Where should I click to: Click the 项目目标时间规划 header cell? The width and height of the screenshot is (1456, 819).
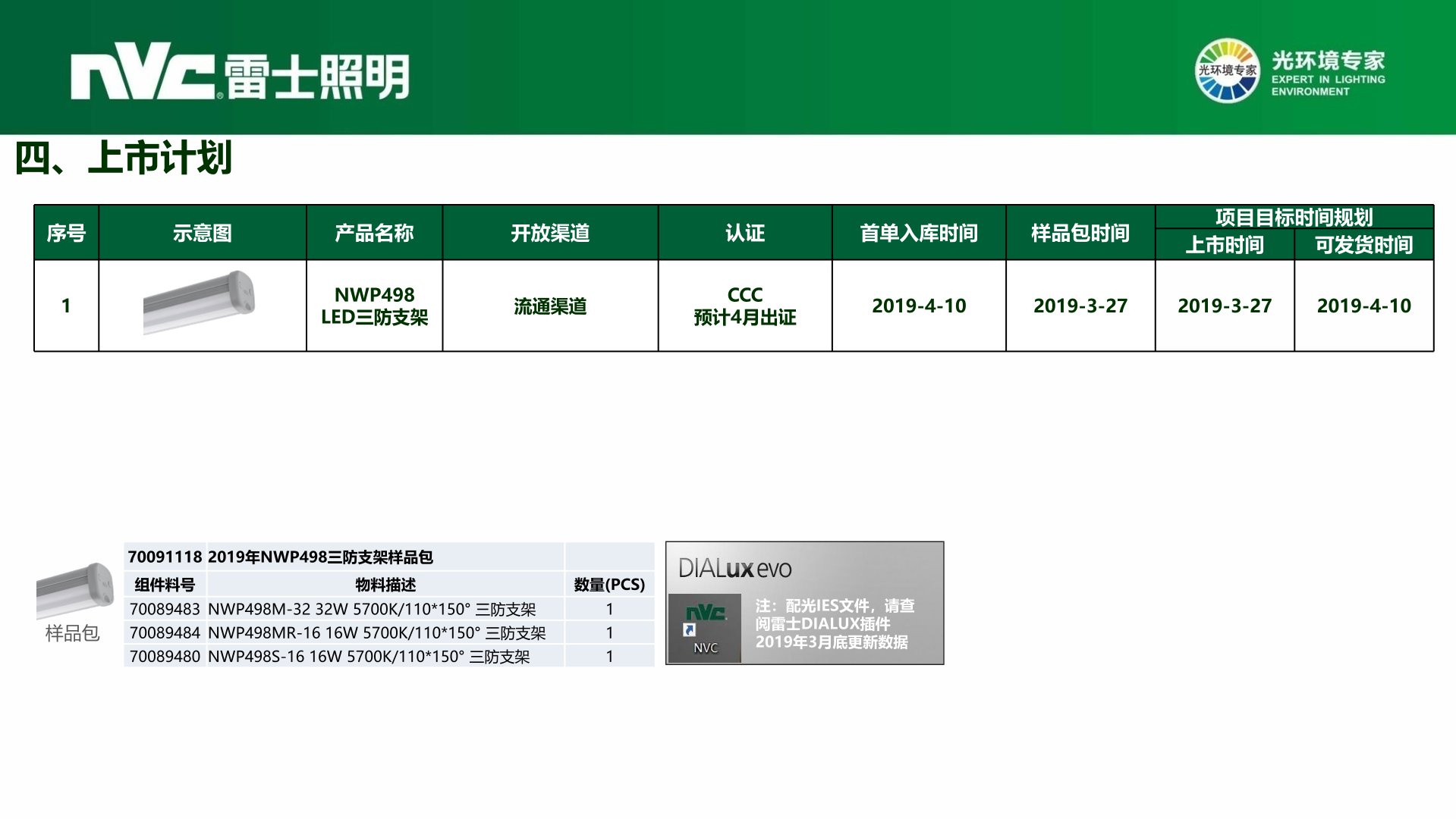pos(1294,217)
